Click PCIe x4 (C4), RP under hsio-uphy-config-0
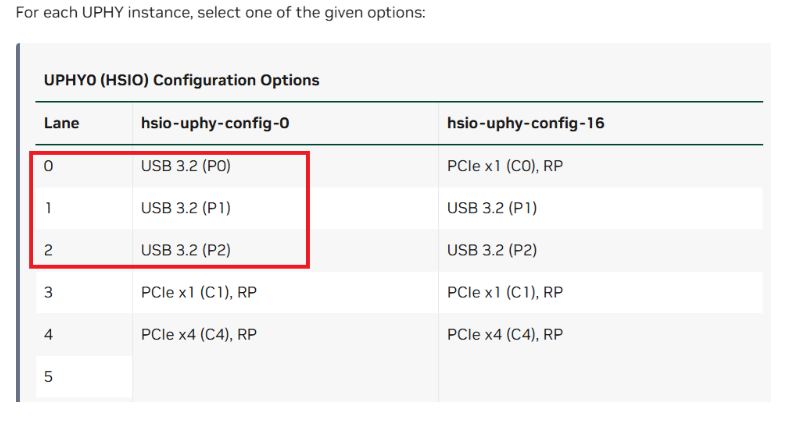The width and height of the screenshot is (797, 422). coord(199,334)
